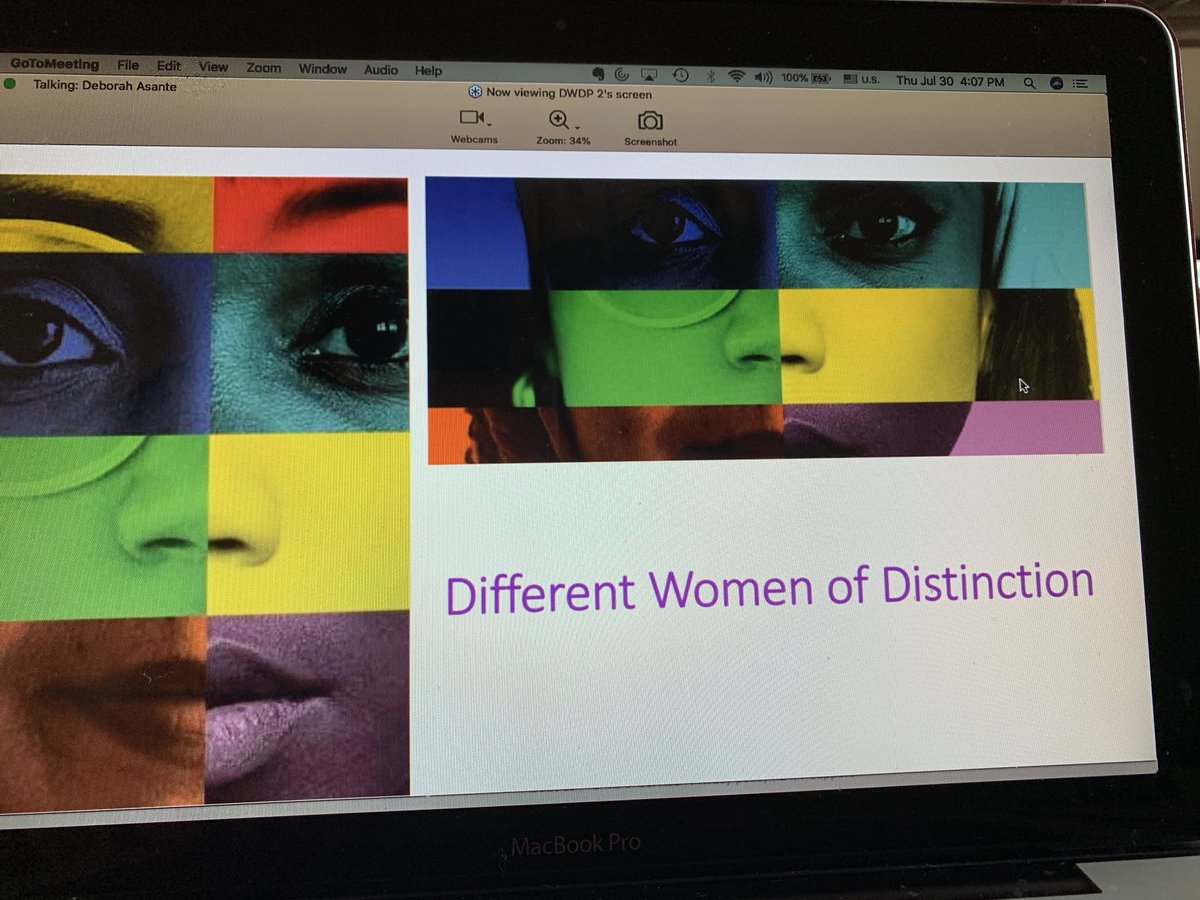This screenshot has height=900, width=1200.
Task: Expand the Zoom 34% dropdown arrow
Action: pos(576,127)
